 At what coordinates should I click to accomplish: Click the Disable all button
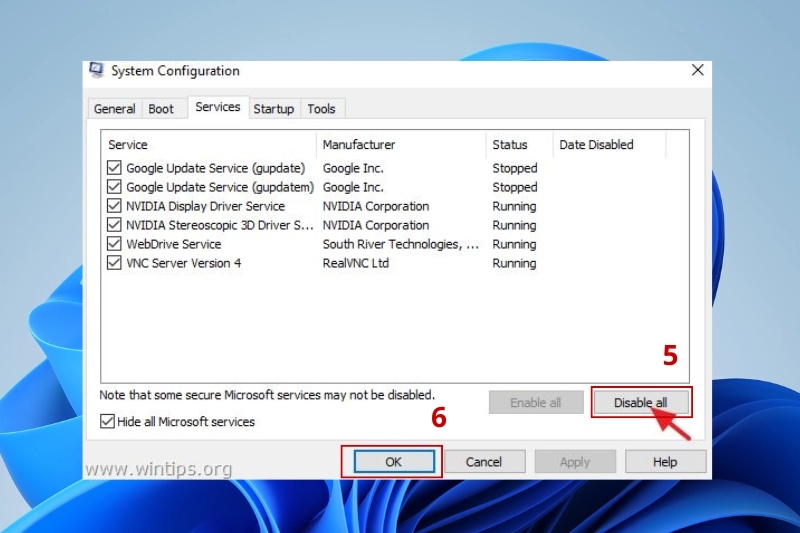pyautogui.click(x=640, y=402)
